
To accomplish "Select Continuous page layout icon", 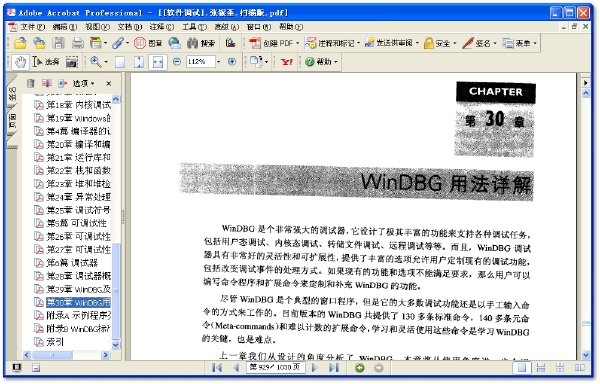I will click(541, 368).
